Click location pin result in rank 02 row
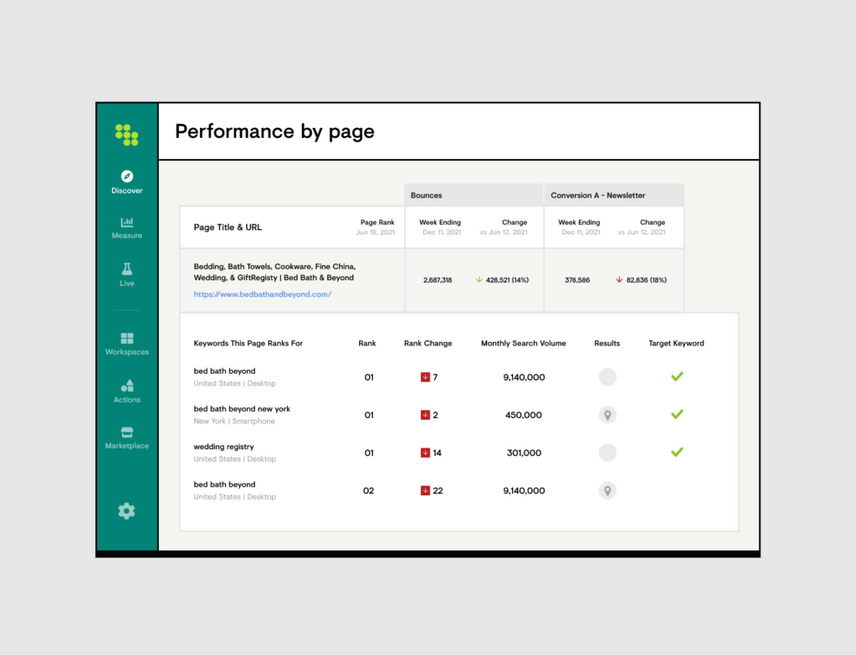This screenshot has height=655, width=856. 608,491
